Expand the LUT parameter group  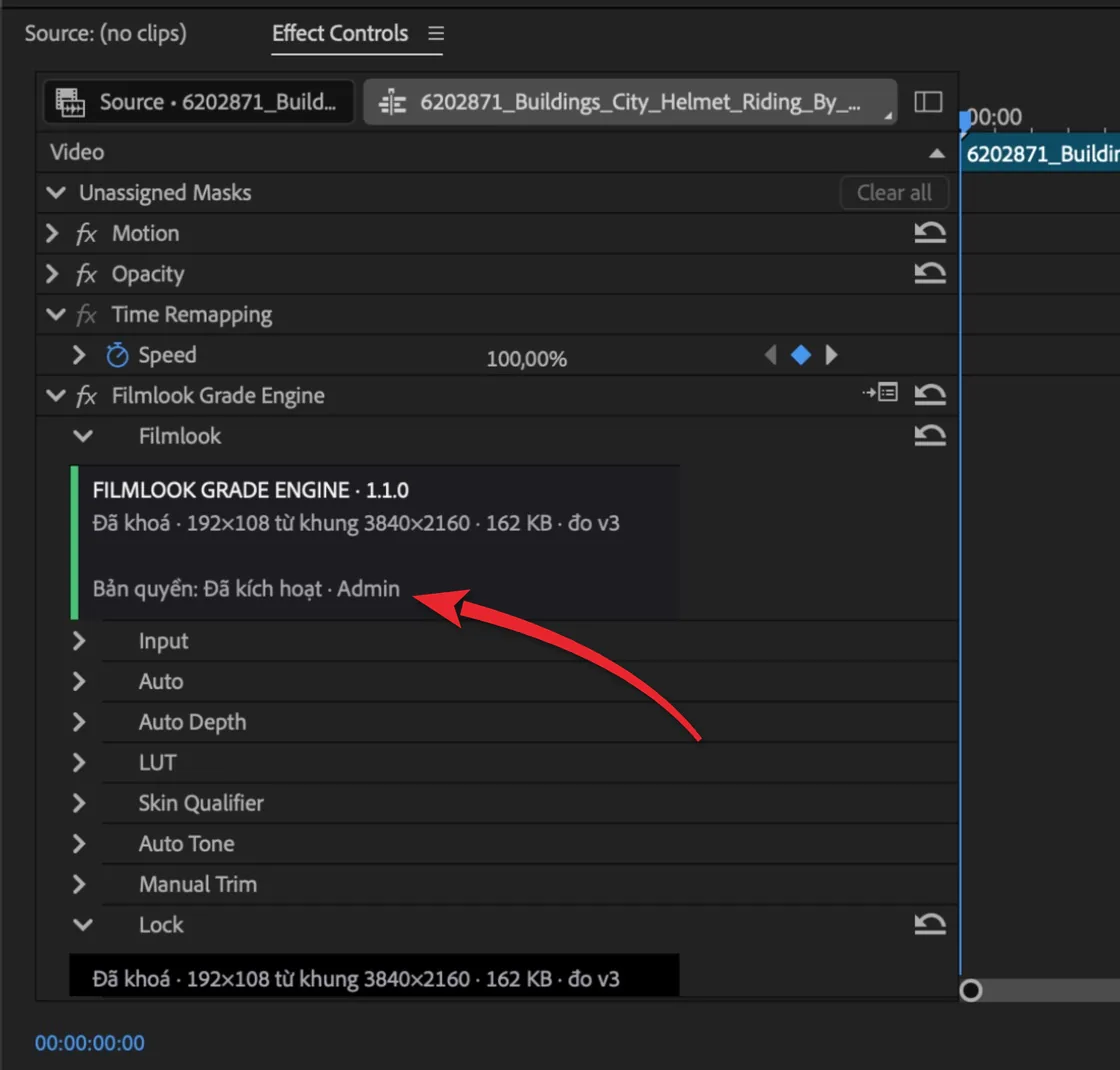79,763
